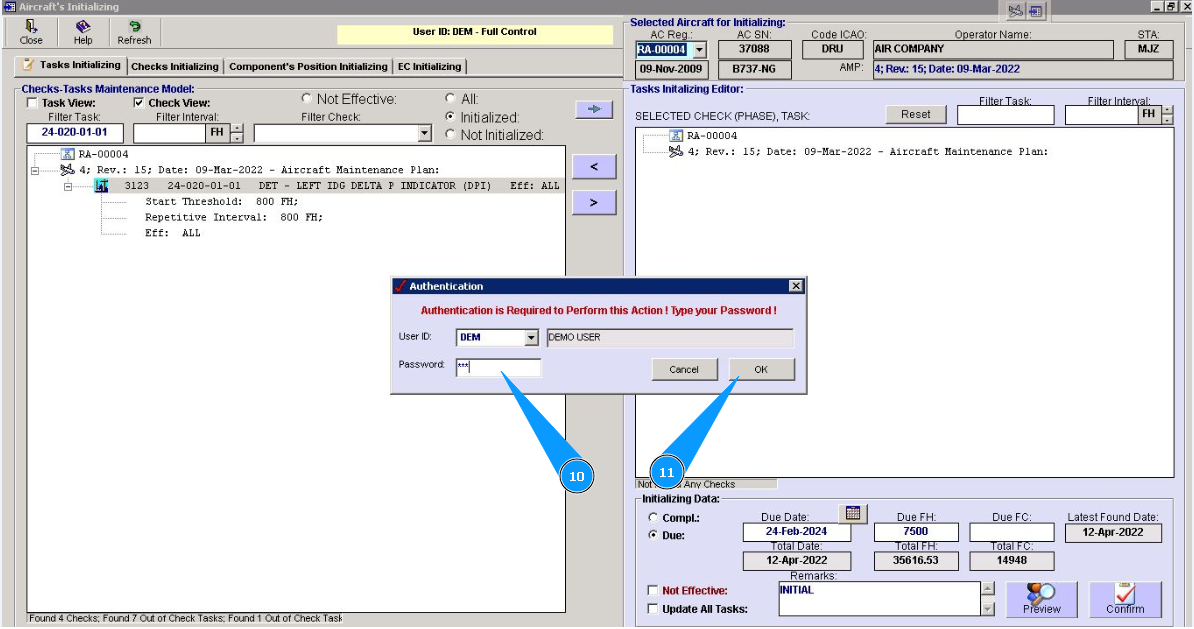Click the Total FC value 14948
This screenshot has width=1194, height=629.
(1011, 560)
